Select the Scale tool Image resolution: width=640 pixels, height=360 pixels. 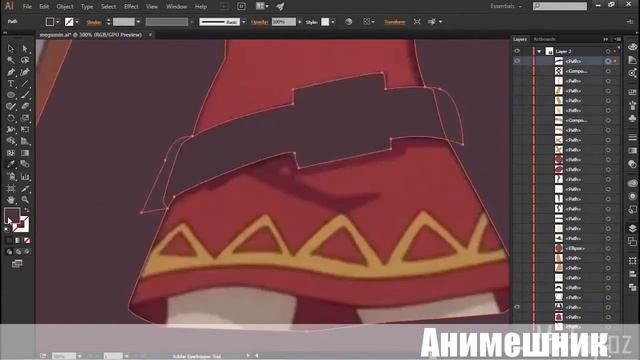click(25, 118)
